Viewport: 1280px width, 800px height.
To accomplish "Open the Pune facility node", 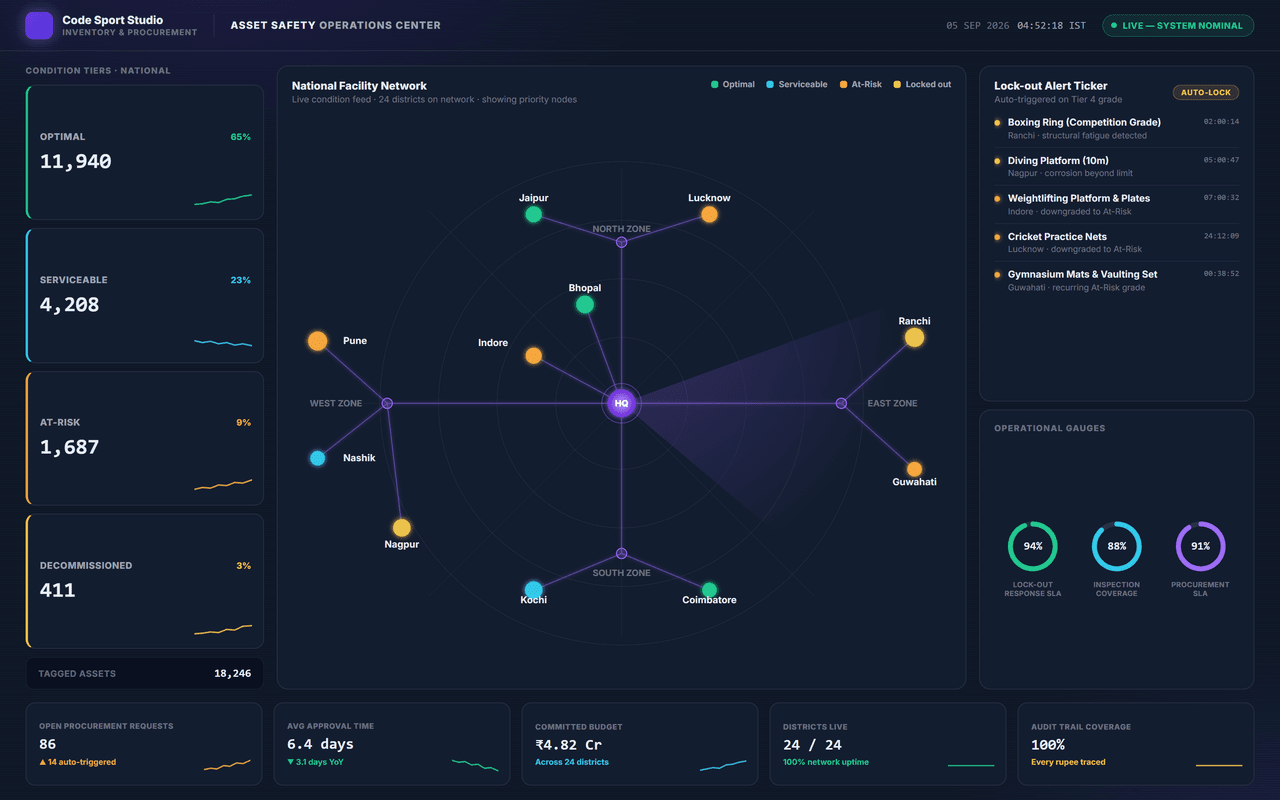I will click(318, 341).
